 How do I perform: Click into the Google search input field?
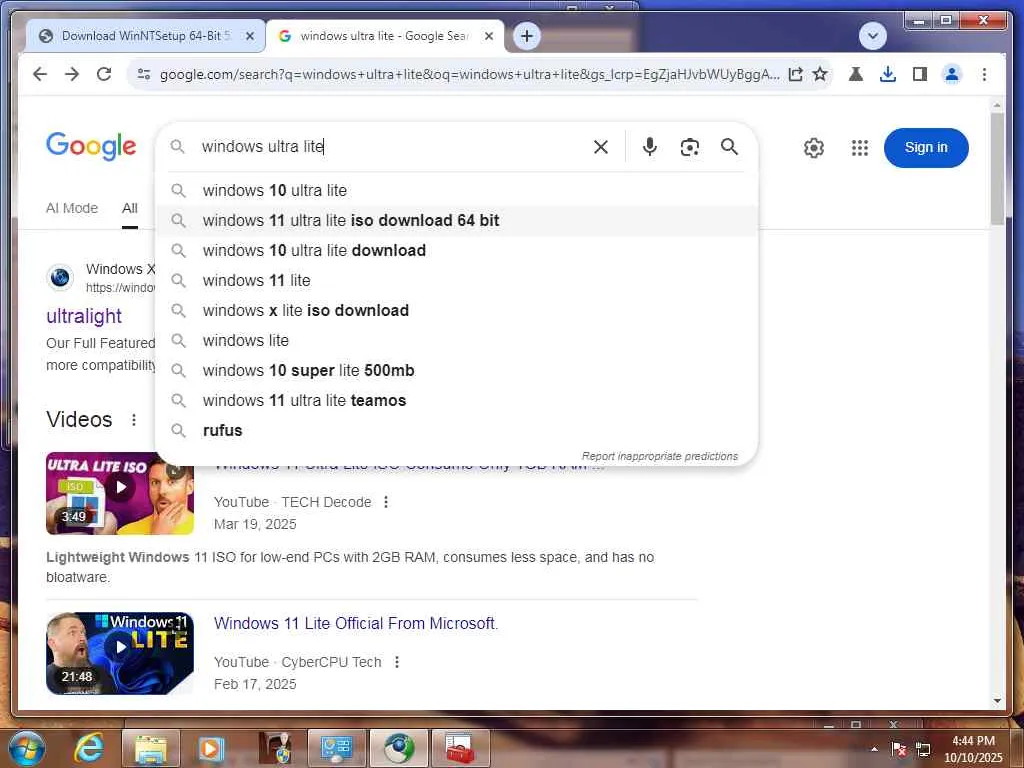pyautogui.click(x=392, y=147)
